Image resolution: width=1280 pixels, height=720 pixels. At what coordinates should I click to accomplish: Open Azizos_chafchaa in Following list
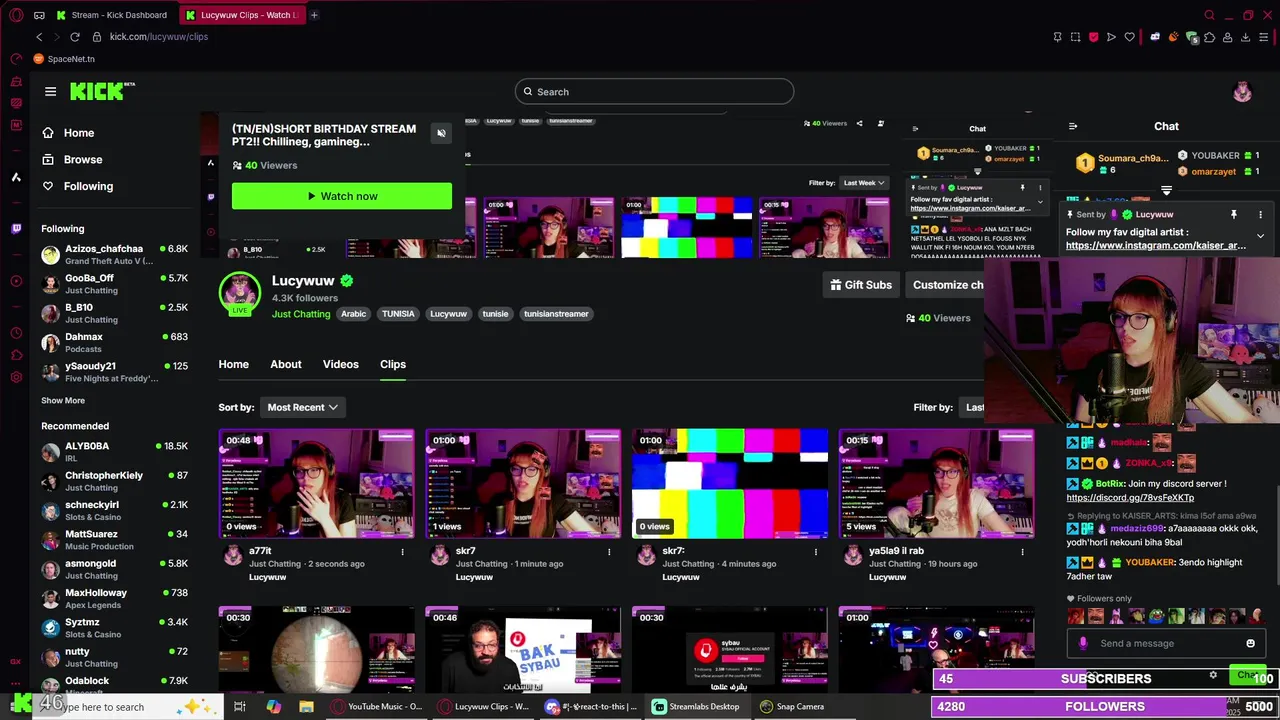pos(115,254)
